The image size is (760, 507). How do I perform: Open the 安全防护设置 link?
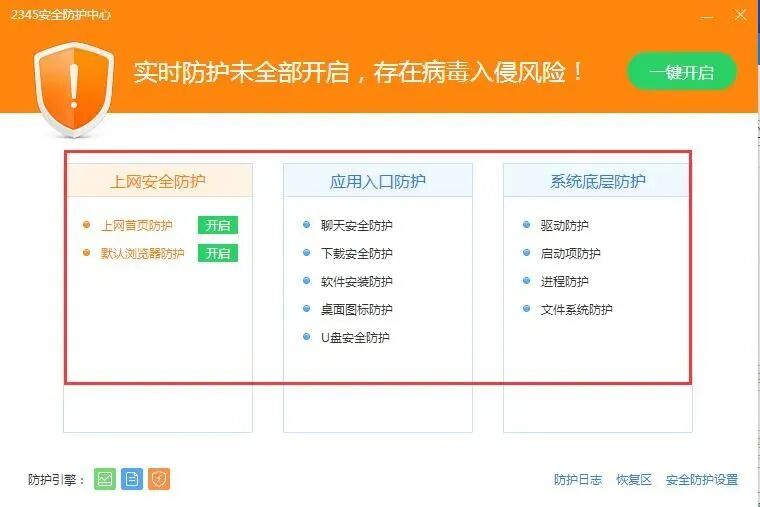tap(701, 480)
